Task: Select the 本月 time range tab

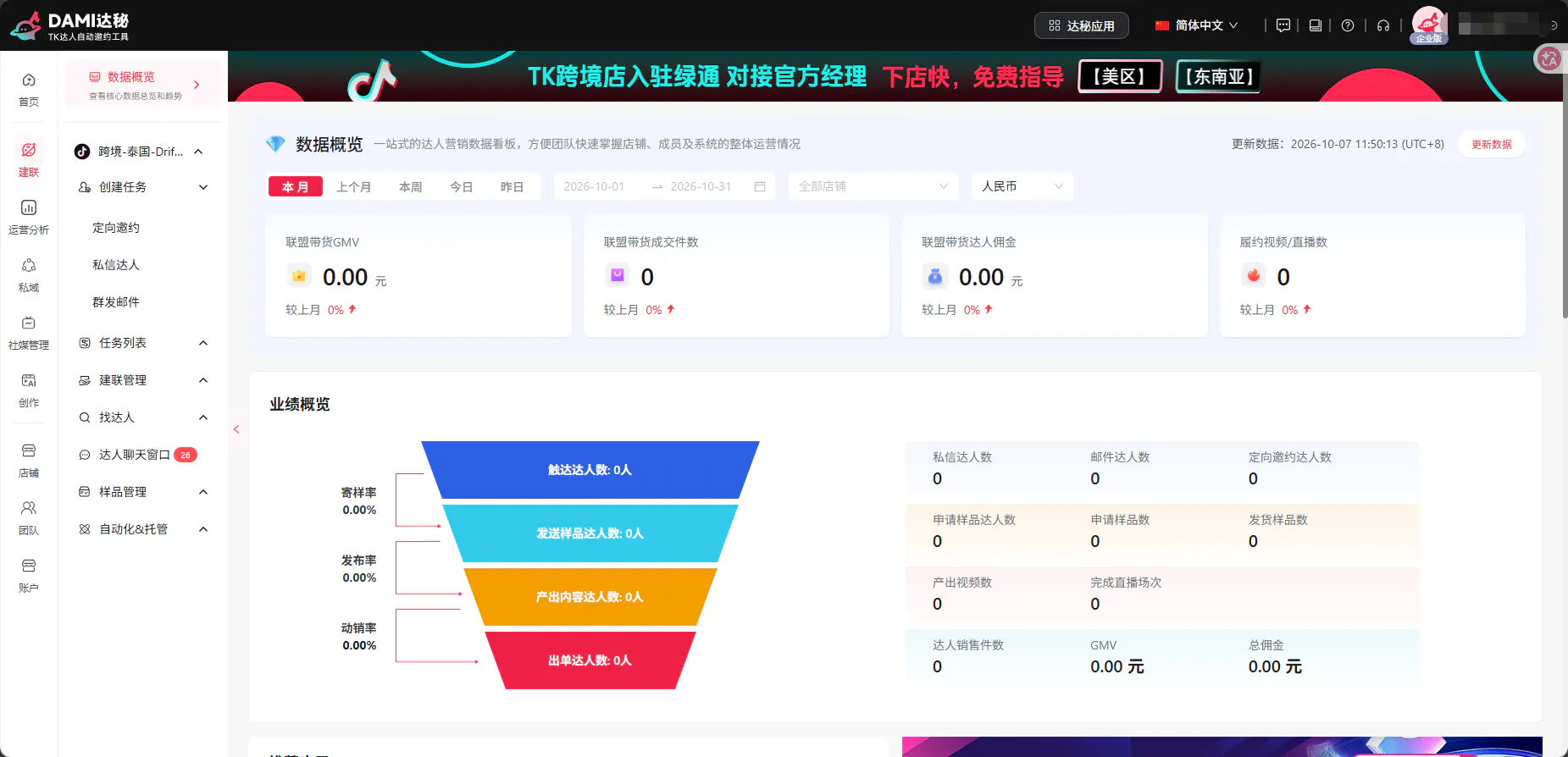Action: coord(296,186)
